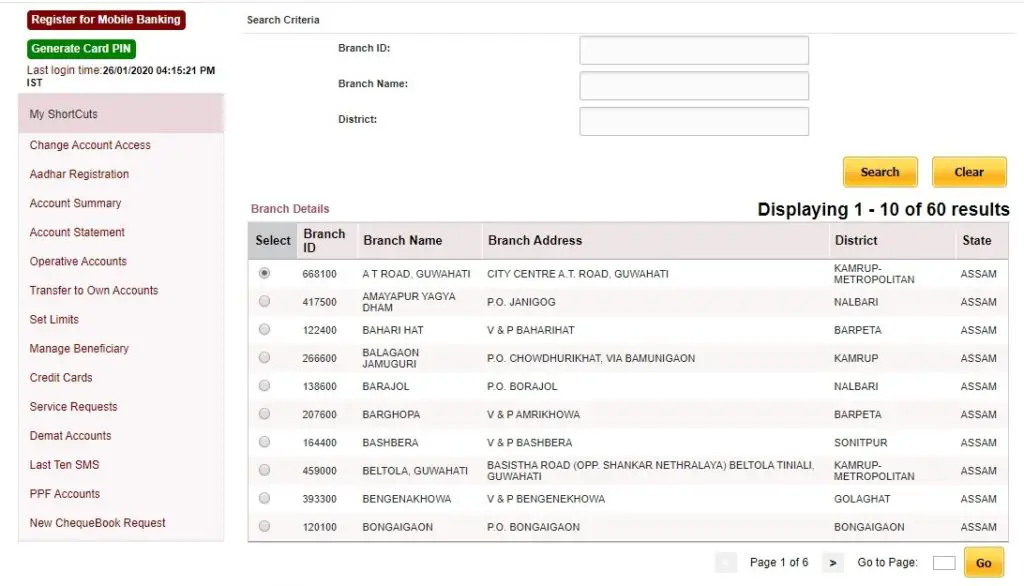
Task: Open PPF Accounts section
Action: (65, 494)
